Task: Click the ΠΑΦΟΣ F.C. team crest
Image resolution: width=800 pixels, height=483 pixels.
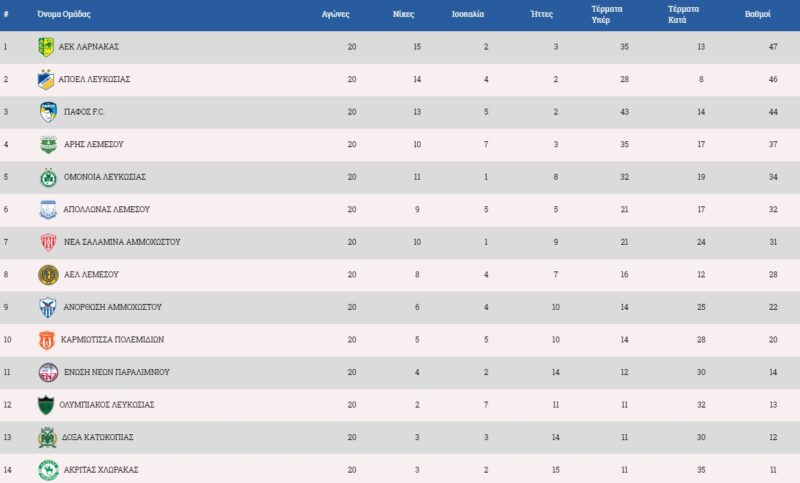Action: click(x=48, y=112)
